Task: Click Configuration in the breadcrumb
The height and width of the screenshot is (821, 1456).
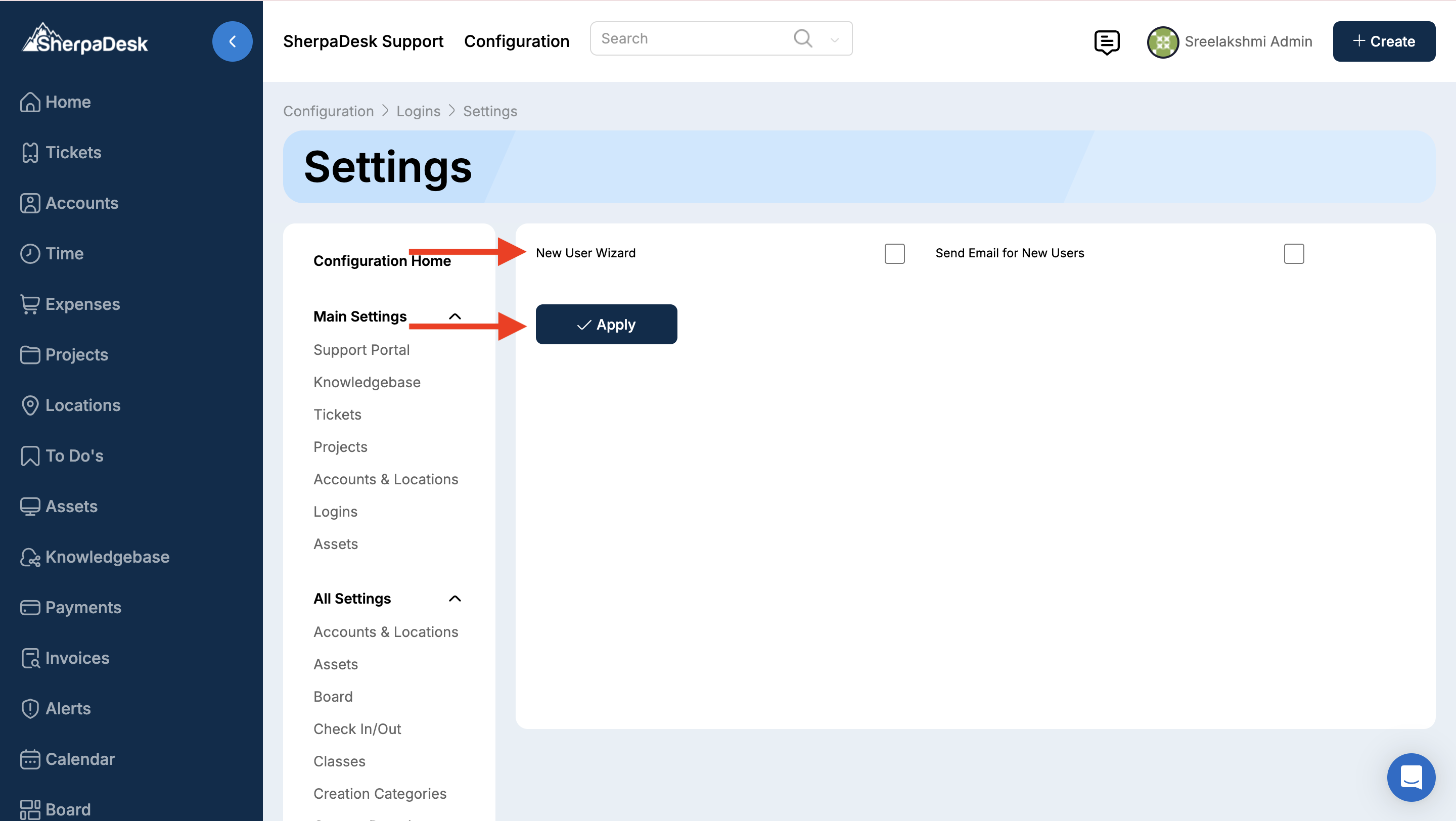Action: point(329,111)
